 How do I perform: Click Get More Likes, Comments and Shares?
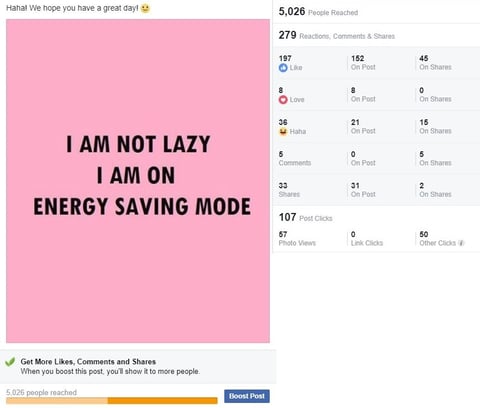pyautogui.click(x=88, y=362)
